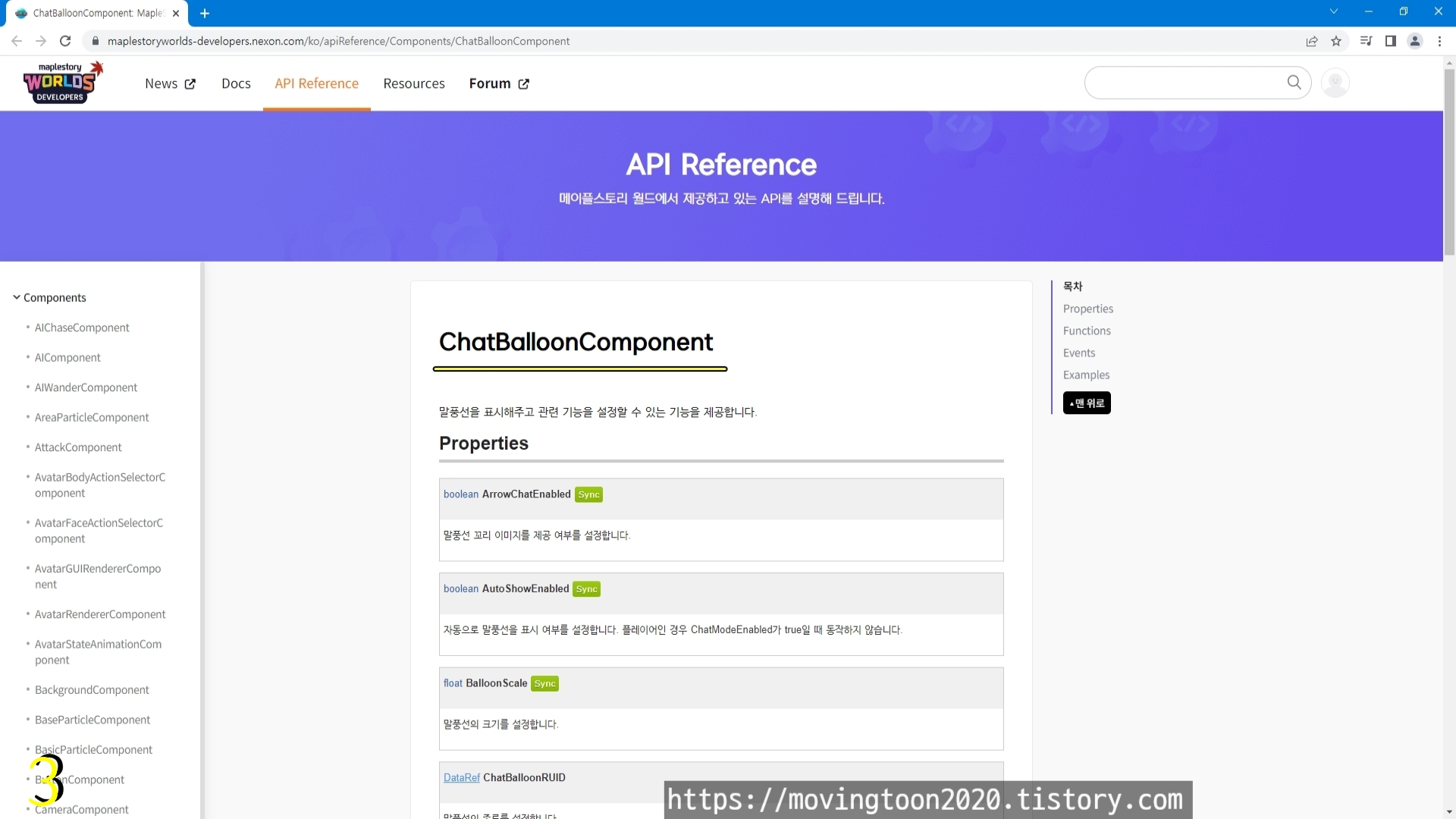Click the search magnifier icon
1456x819 pixels.
(1294, 83)
